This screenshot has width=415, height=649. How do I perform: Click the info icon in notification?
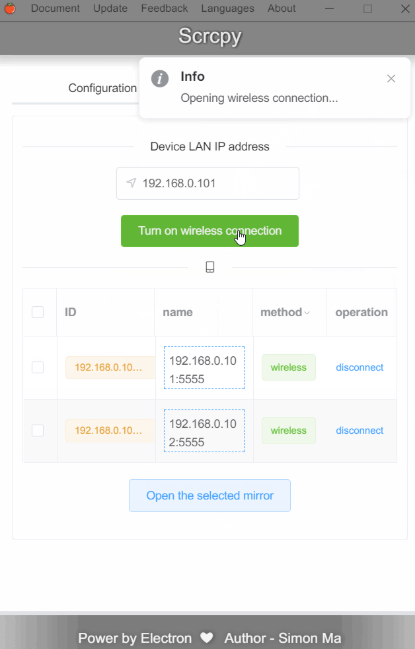pyautogui.click(x=160, y=78)
